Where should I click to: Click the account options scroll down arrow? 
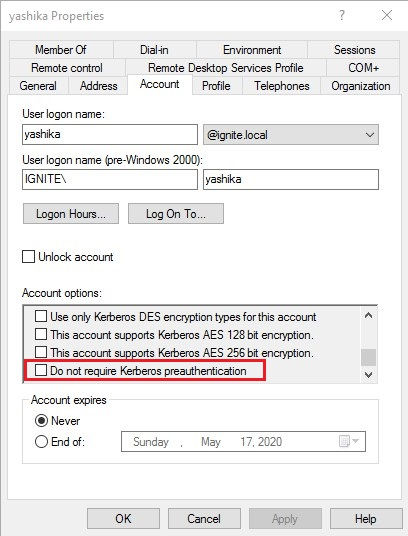point(368,375)
